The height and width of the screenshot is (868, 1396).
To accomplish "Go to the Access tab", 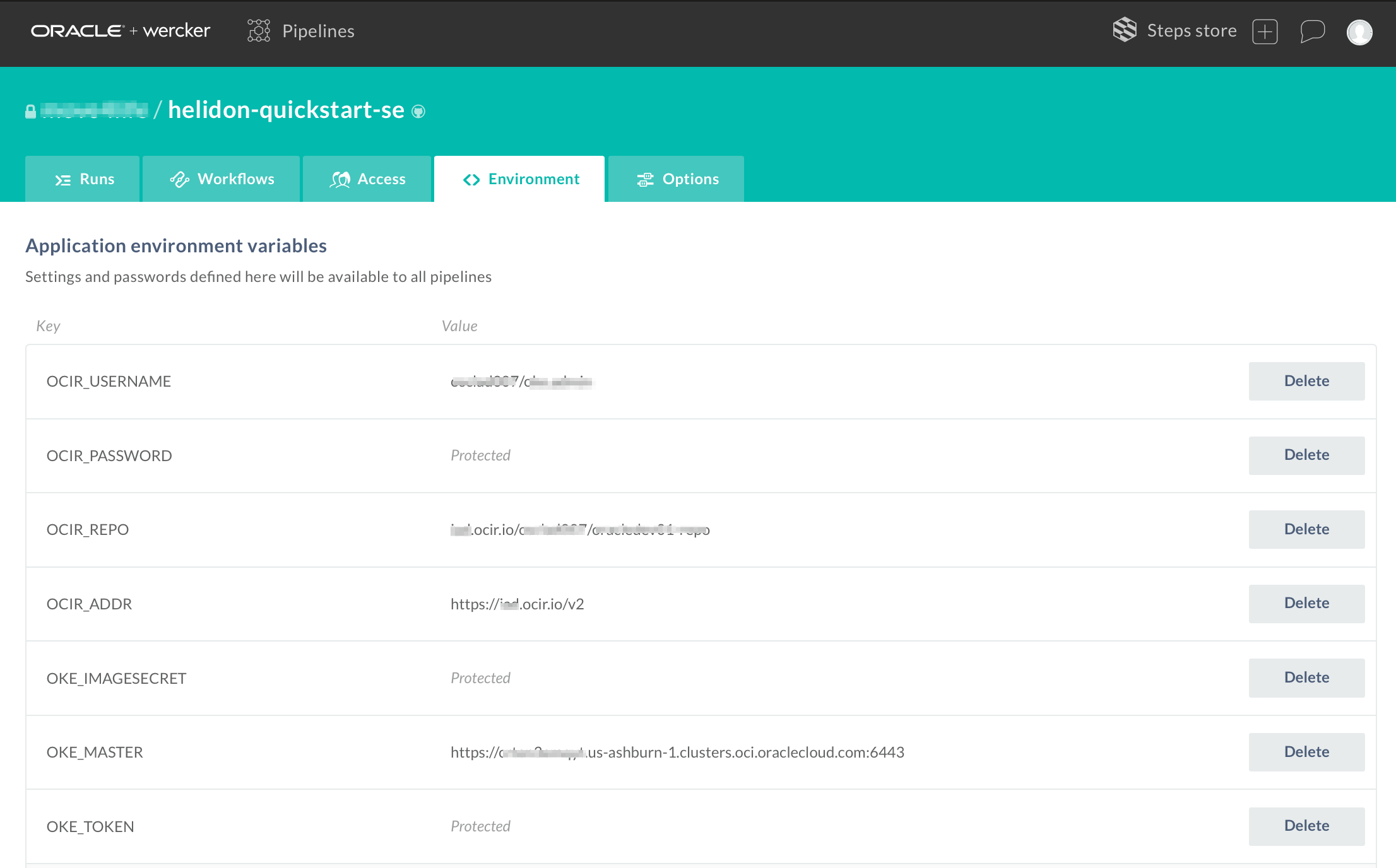I will 367,179.
